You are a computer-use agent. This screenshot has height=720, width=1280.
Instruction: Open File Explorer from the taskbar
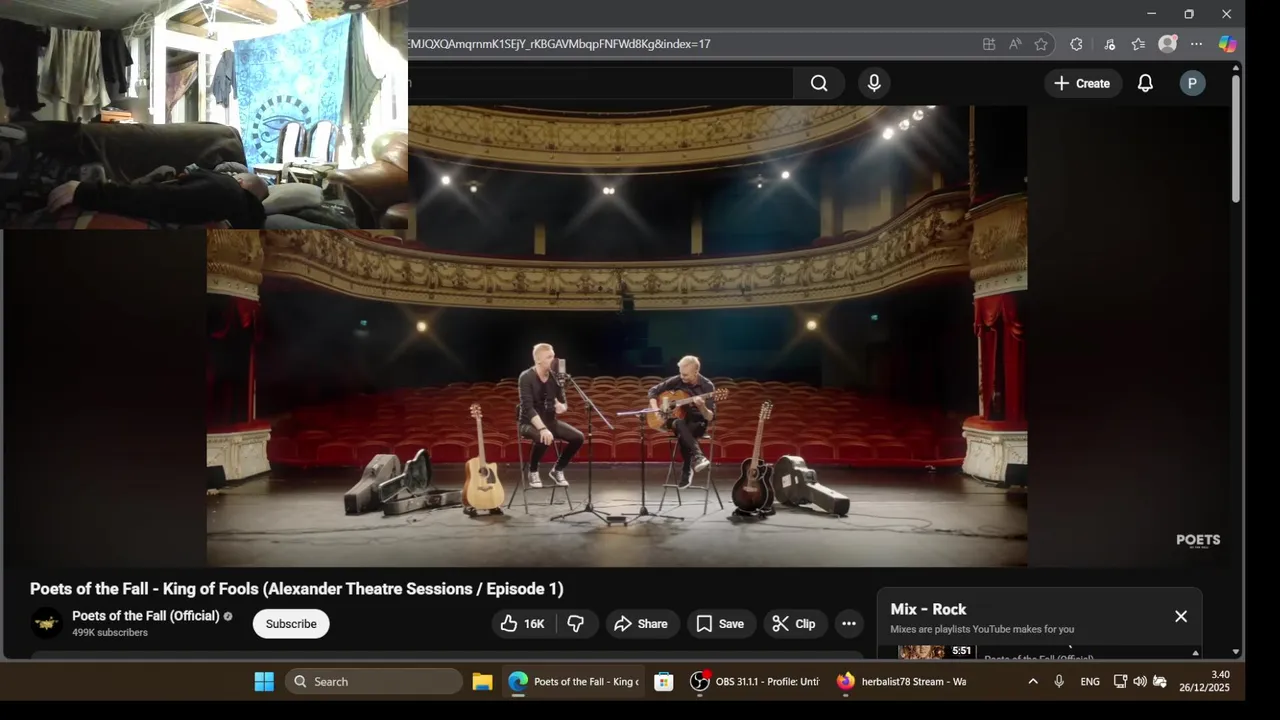click(x=482, y=682)
